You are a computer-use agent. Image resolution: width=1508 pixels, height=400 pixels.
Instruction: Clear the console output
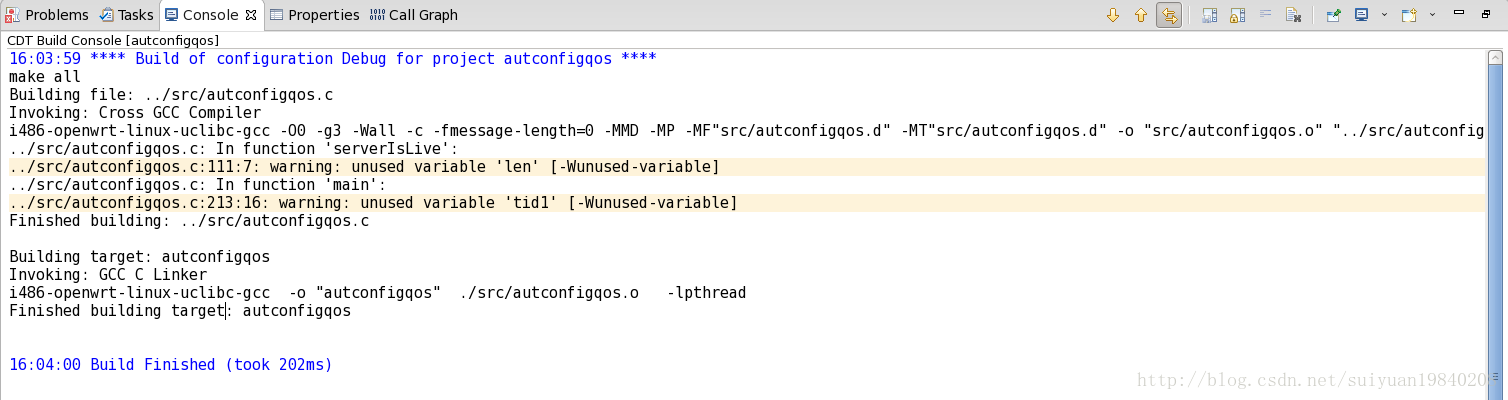[1293, 15]
